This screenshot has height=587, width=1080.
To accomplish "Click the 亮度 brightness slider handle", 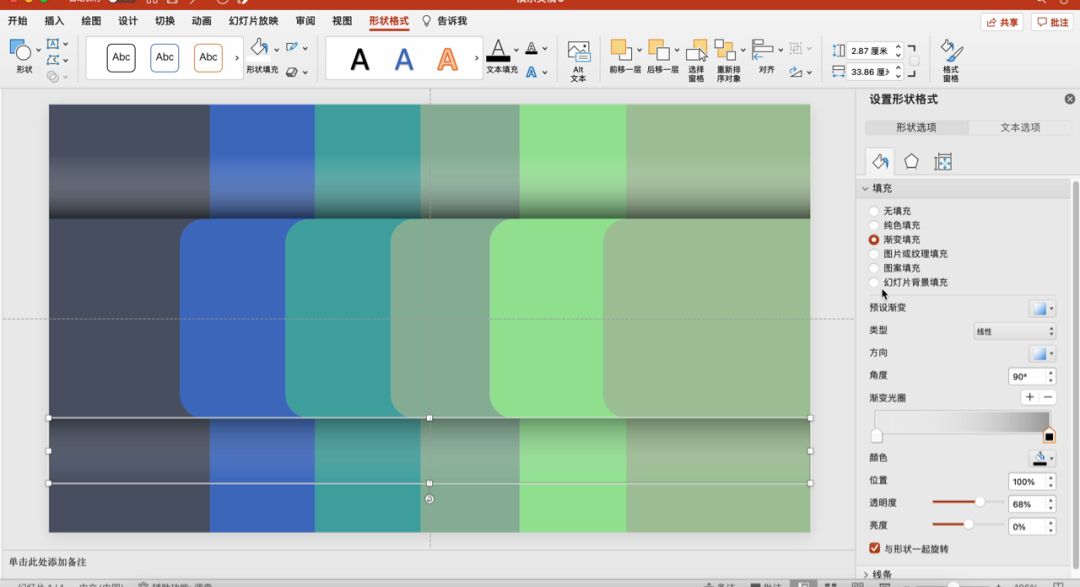I will pos(968,525).
